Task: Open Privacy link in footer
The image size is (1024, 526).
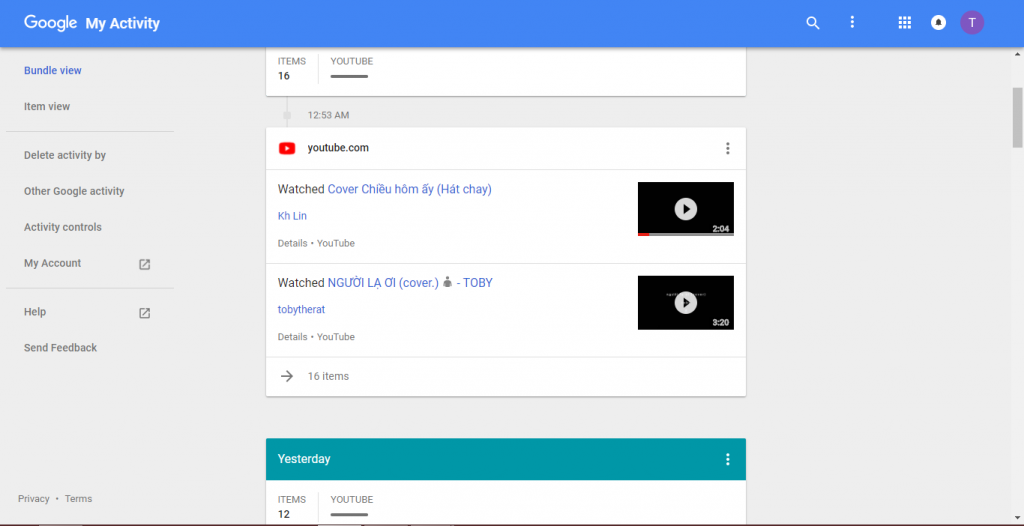Action: tap(33, 499)
